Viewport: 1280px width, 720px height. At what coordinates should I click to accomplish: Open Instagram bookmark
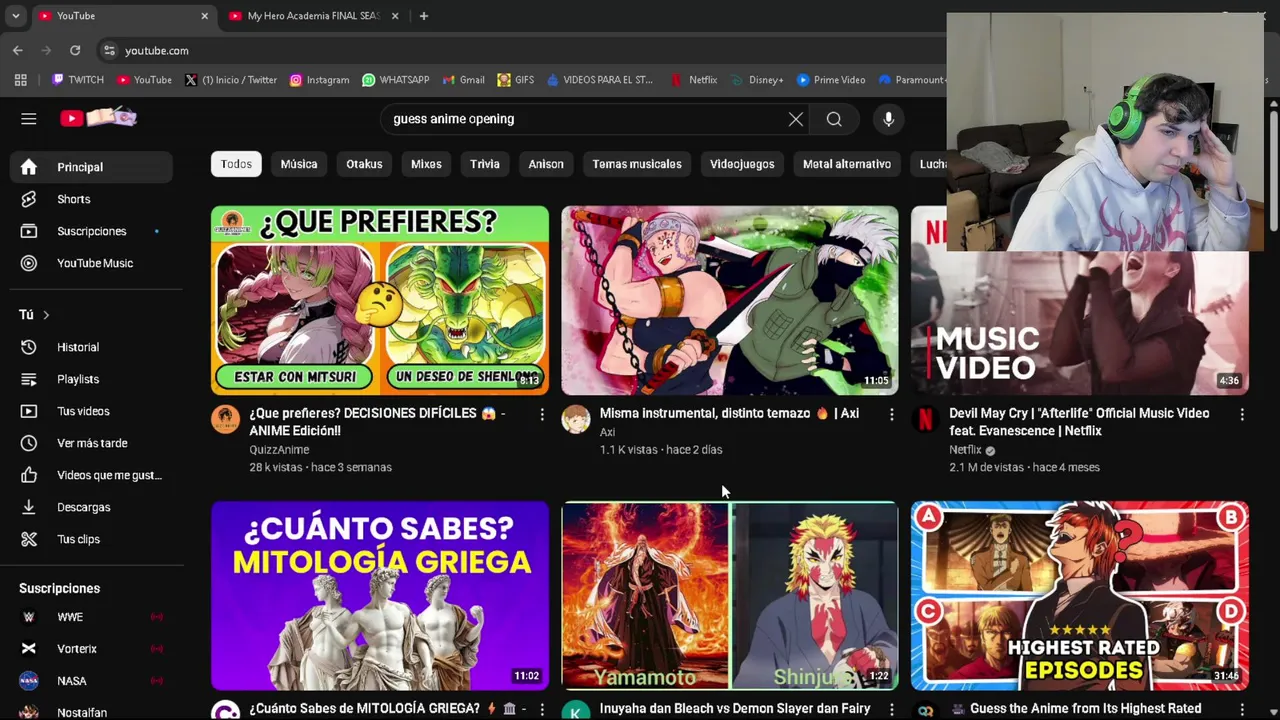pos(319,80)
